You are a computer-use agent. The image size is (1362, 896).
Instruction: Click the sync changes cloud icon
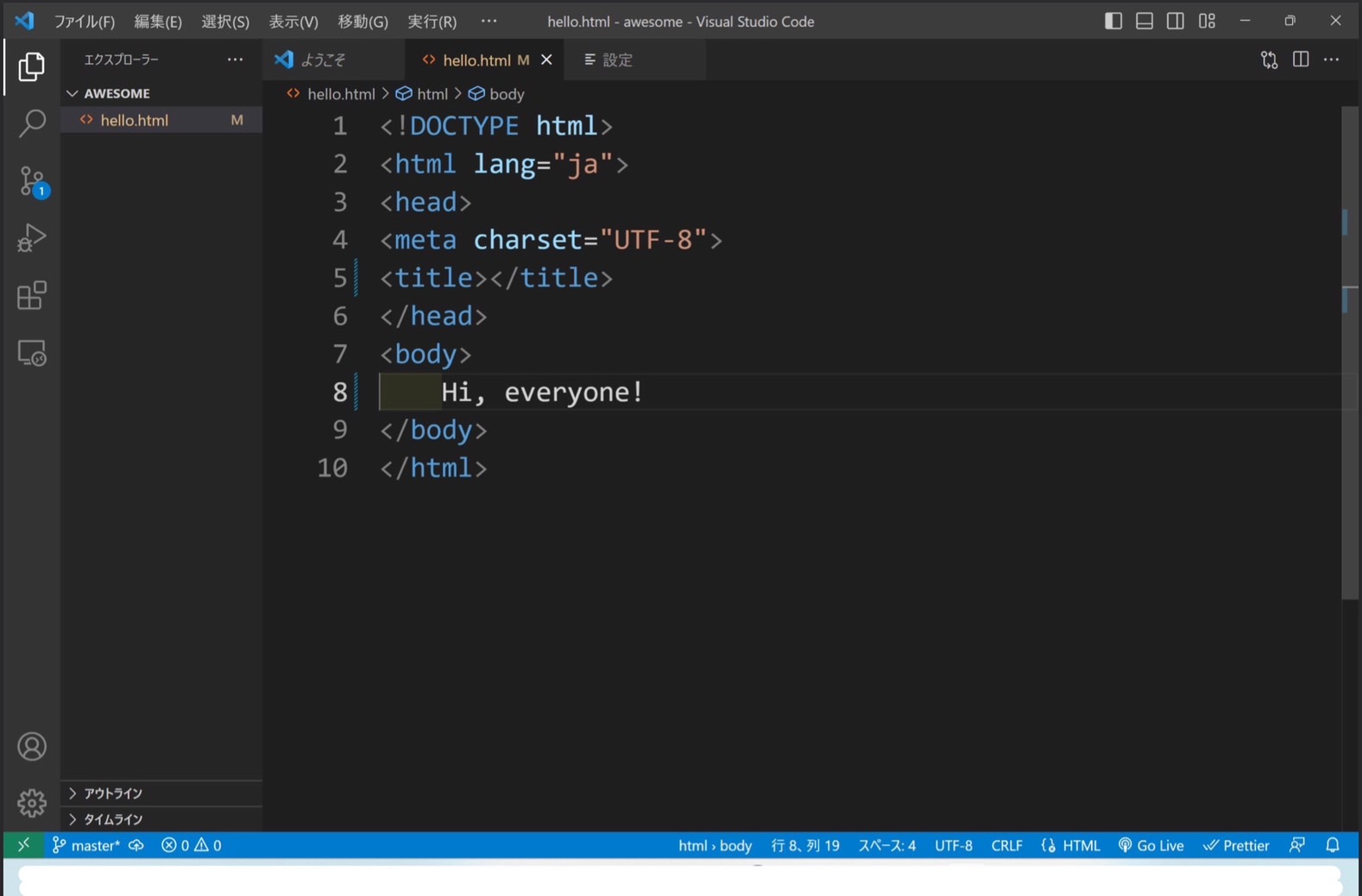pos(136,845)
